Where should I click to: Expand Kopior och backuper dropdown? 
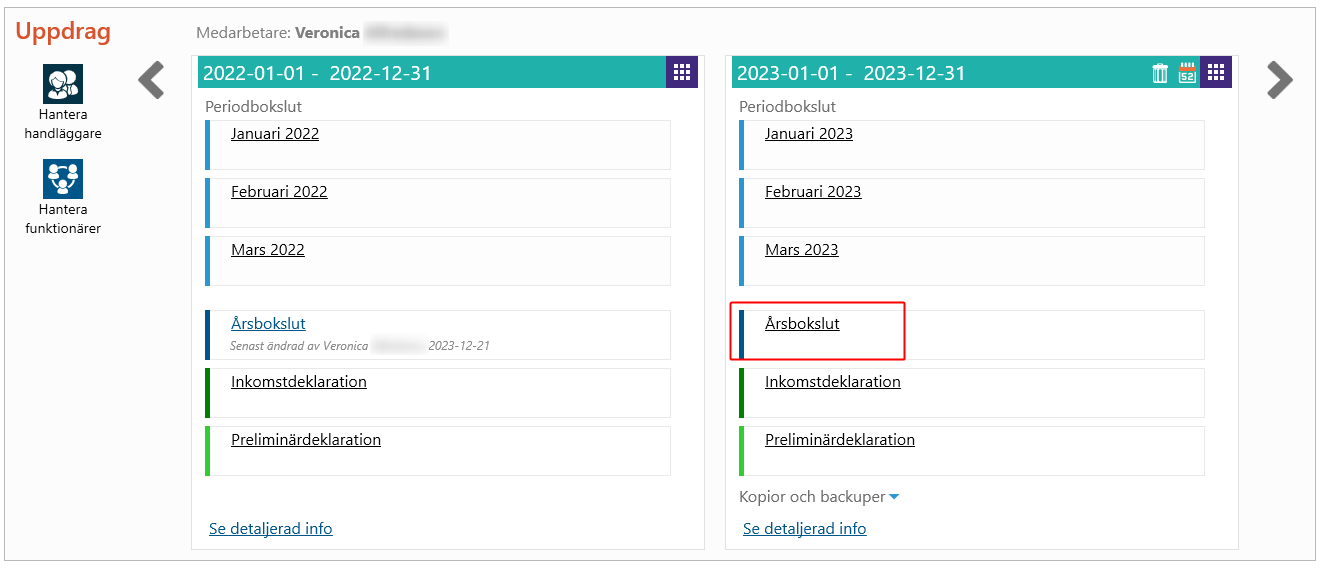pos(820,497)
